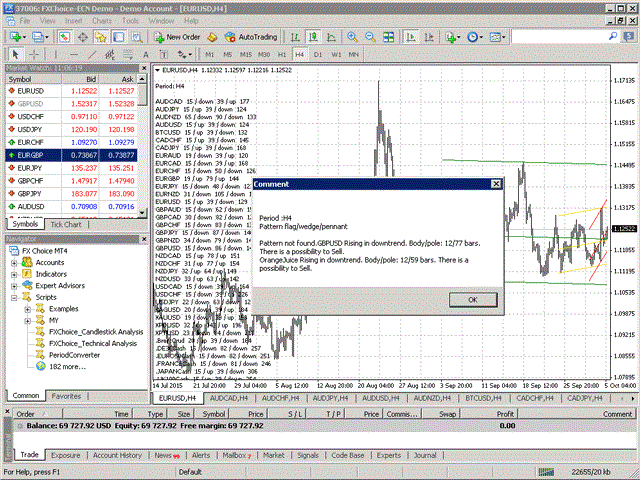Toggle the Data Window crosshair icon
Viewport: 640px width, 480px height.
[x=82, y=37]
